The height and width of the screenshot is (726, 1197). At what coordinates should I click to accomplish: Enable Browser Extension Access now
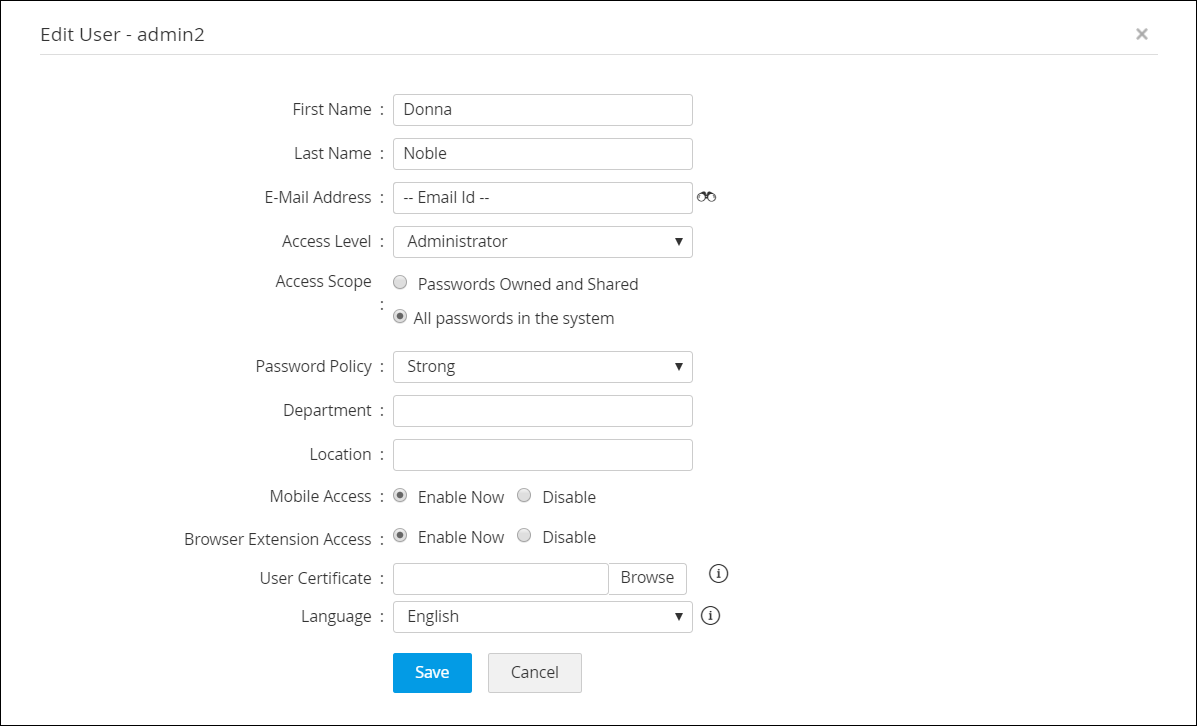400,536
